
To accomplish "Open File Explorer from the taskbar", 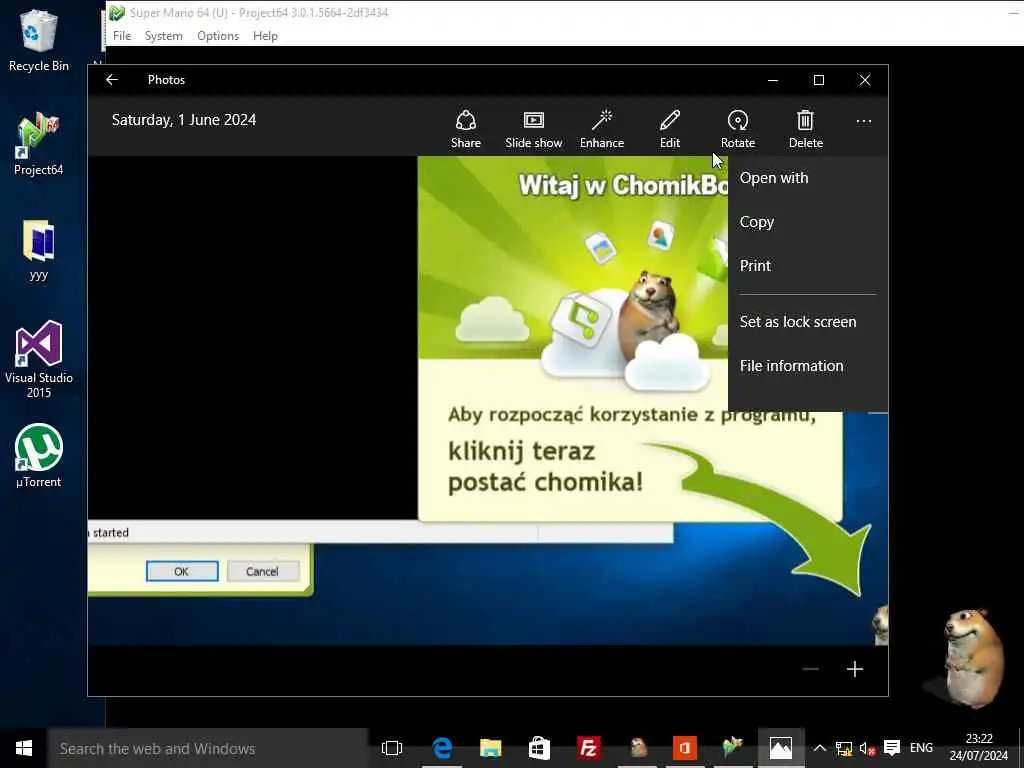I will point(490,748).
